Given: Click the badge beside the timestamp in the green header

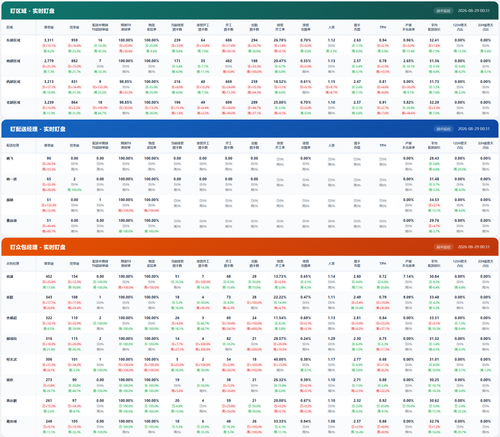Looking at the screenshot, I should tap(443, 11).
